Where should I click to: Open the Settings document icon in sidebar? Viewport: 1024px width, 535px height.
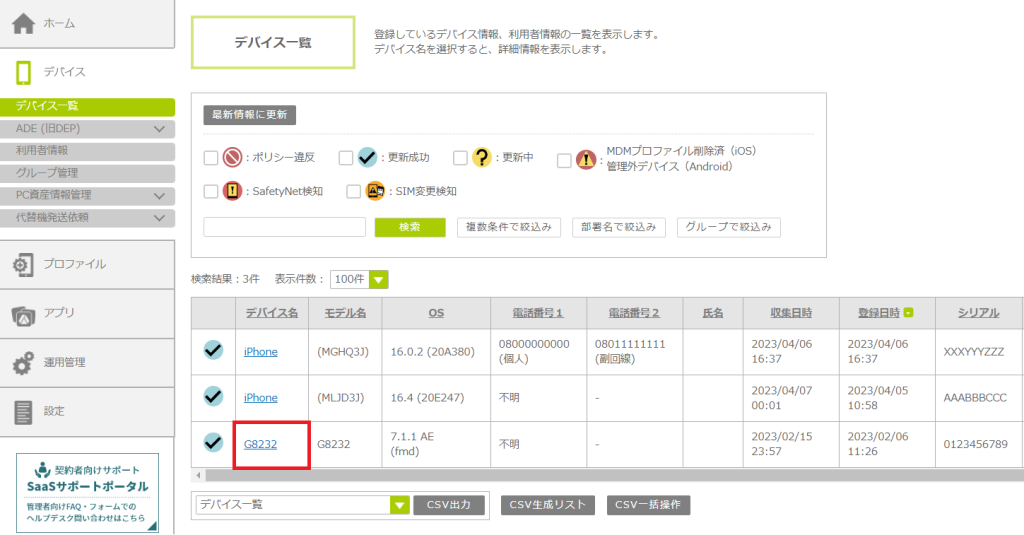pyautogui.click(x=24, y=411)
